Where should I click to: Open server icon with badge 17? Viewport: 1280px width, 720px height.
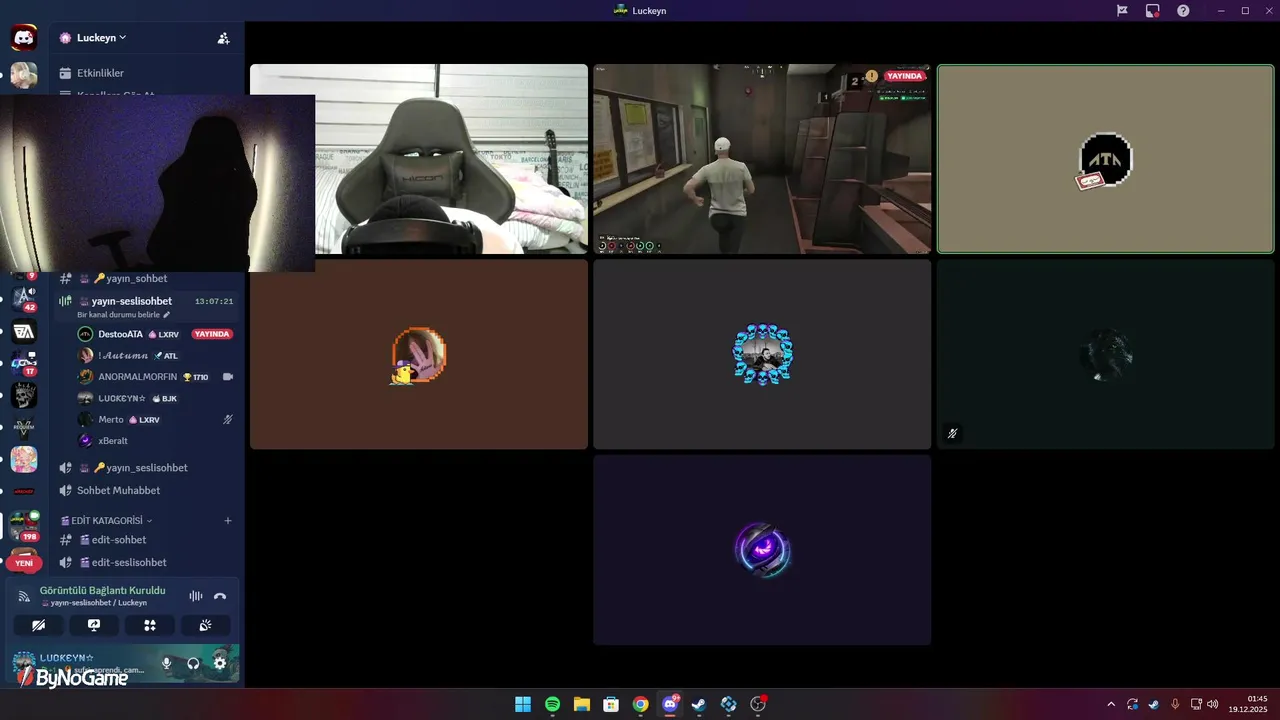coord(24,363)
